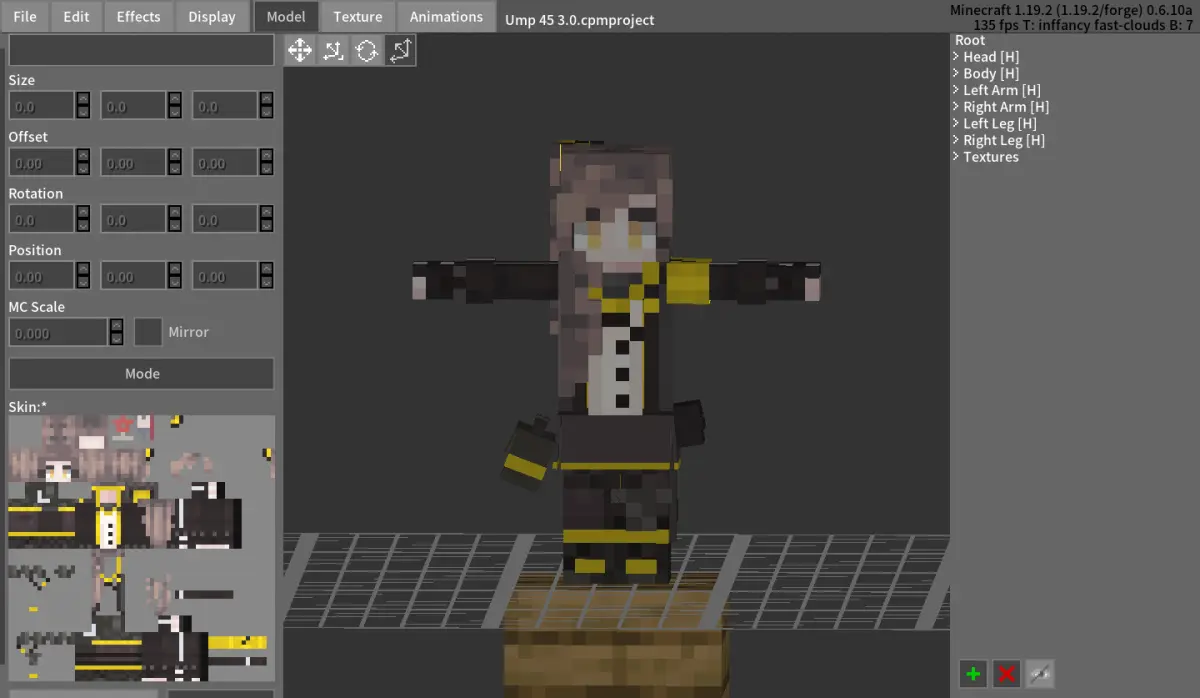Image resolution: width=1200 pixels, height=698 pixels.
Task: Increase Rotation X using its up arrow
Action: tap(83, 212)
